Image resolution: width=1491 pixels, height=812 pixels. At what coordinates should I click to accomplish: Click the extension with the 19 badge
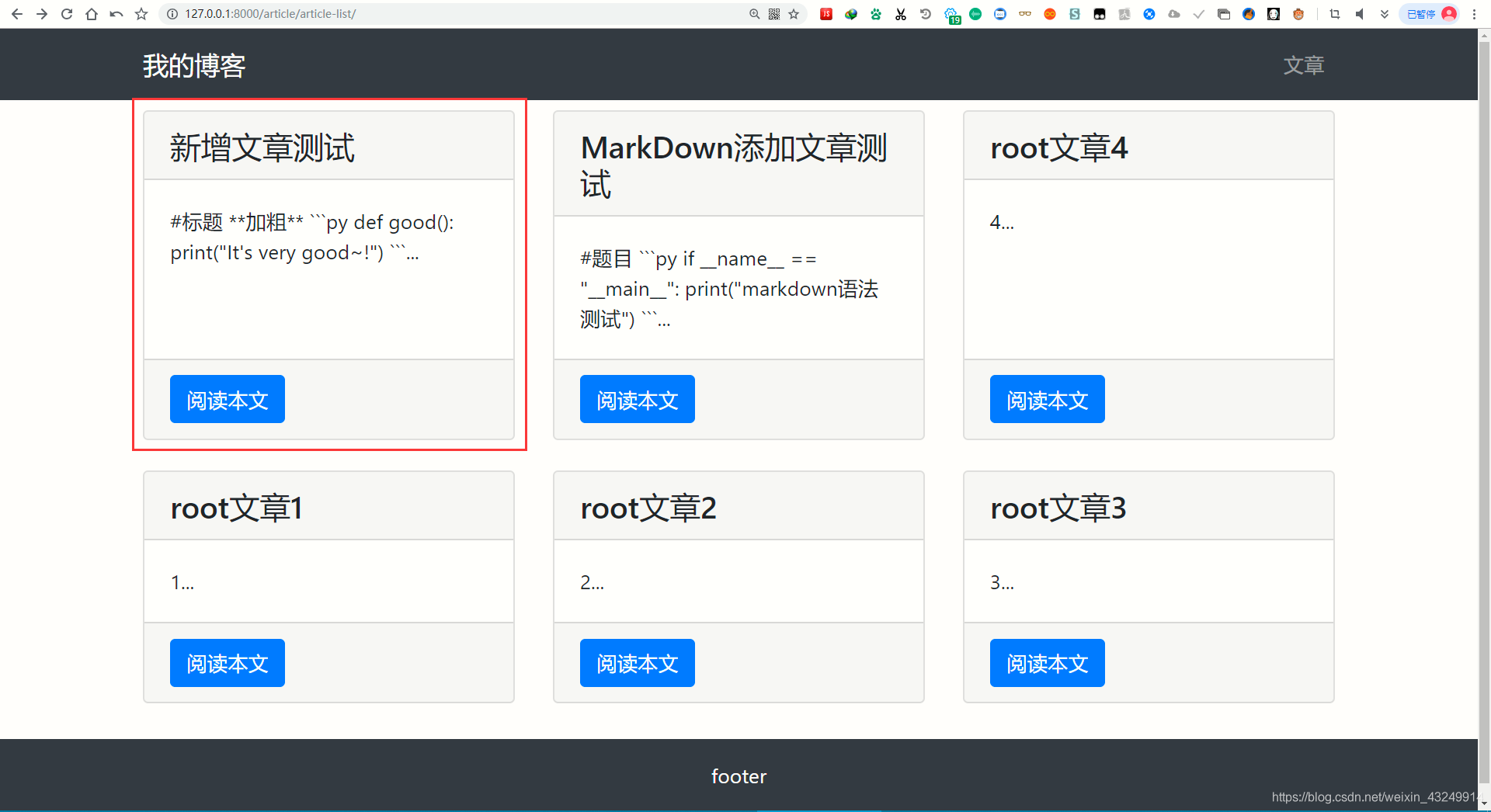[952, 16]
